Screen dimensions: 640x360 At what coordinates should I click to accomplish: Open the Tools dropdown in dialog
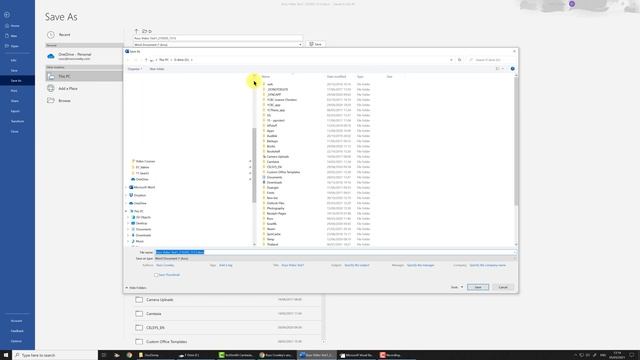click(x=457, y=287)
